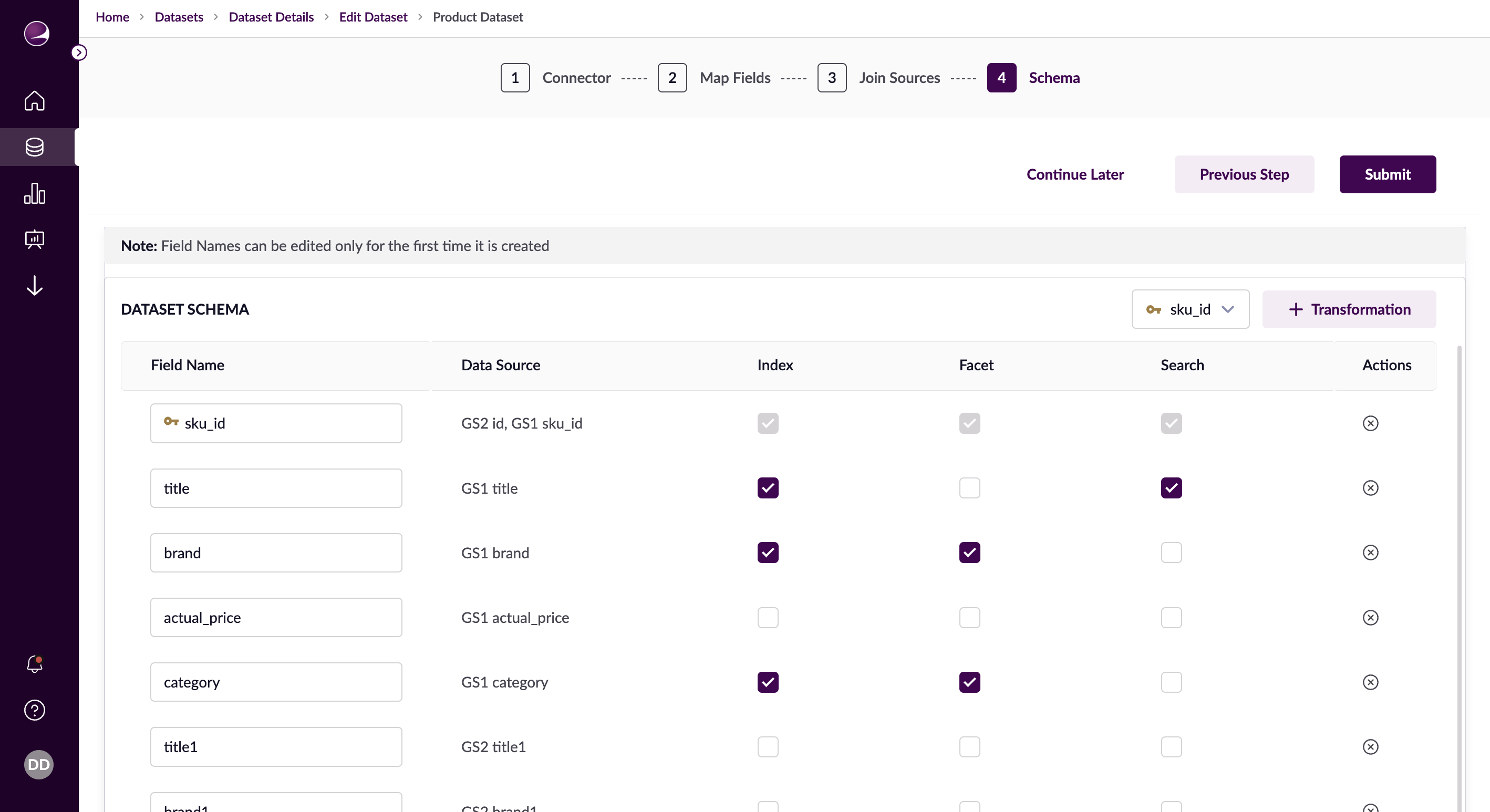Open the notifications bell icon
This screenshot has height=812, width=1490.
(x=35, y=664)
